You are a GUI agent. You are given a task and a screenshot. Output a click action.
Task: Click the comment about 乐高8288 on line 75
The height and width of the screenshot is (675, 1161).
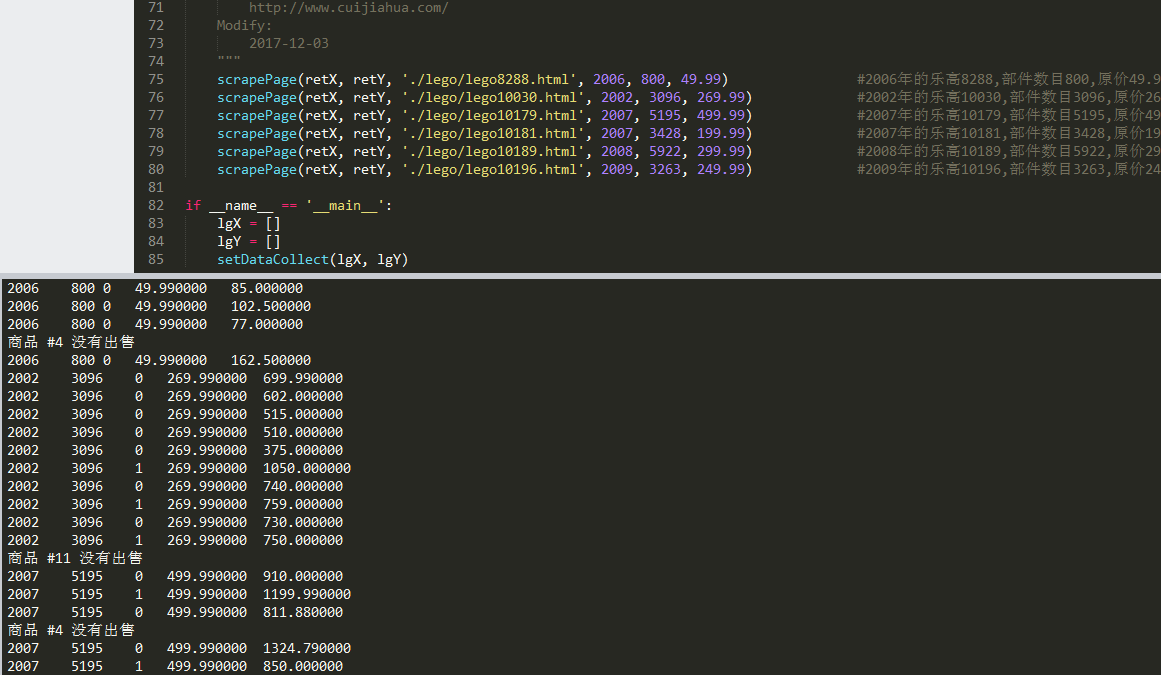(1008, 79)
